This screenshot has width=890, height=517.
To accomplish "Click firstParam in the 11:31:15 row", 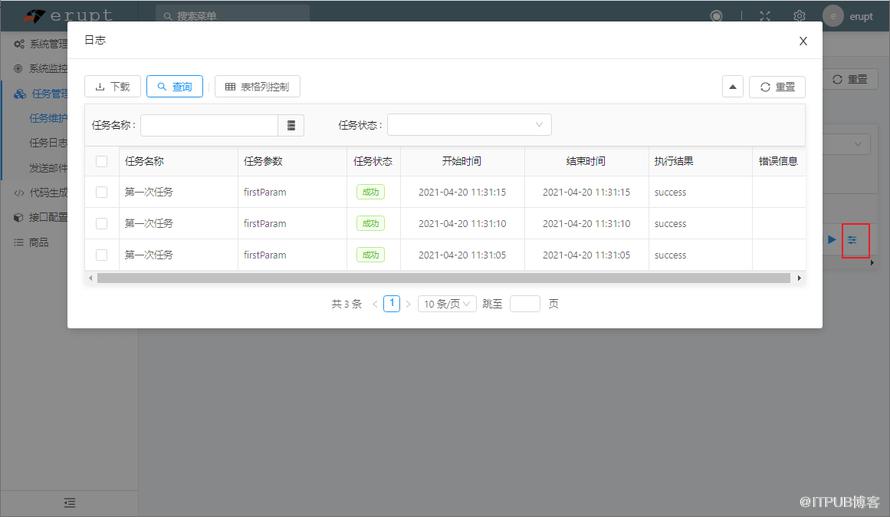I will tap(265, 192).
